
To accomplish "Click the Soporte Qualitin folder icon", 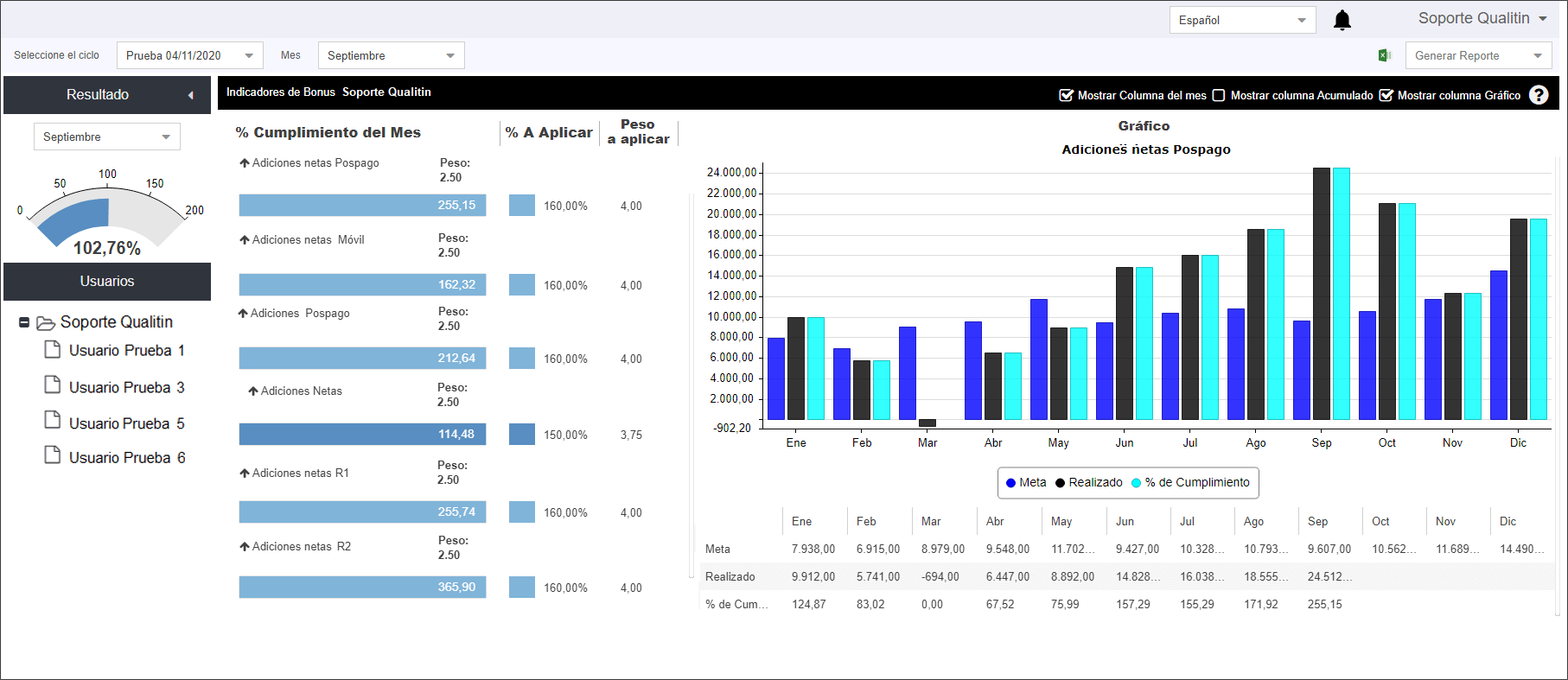I will (x=46, y=323).
